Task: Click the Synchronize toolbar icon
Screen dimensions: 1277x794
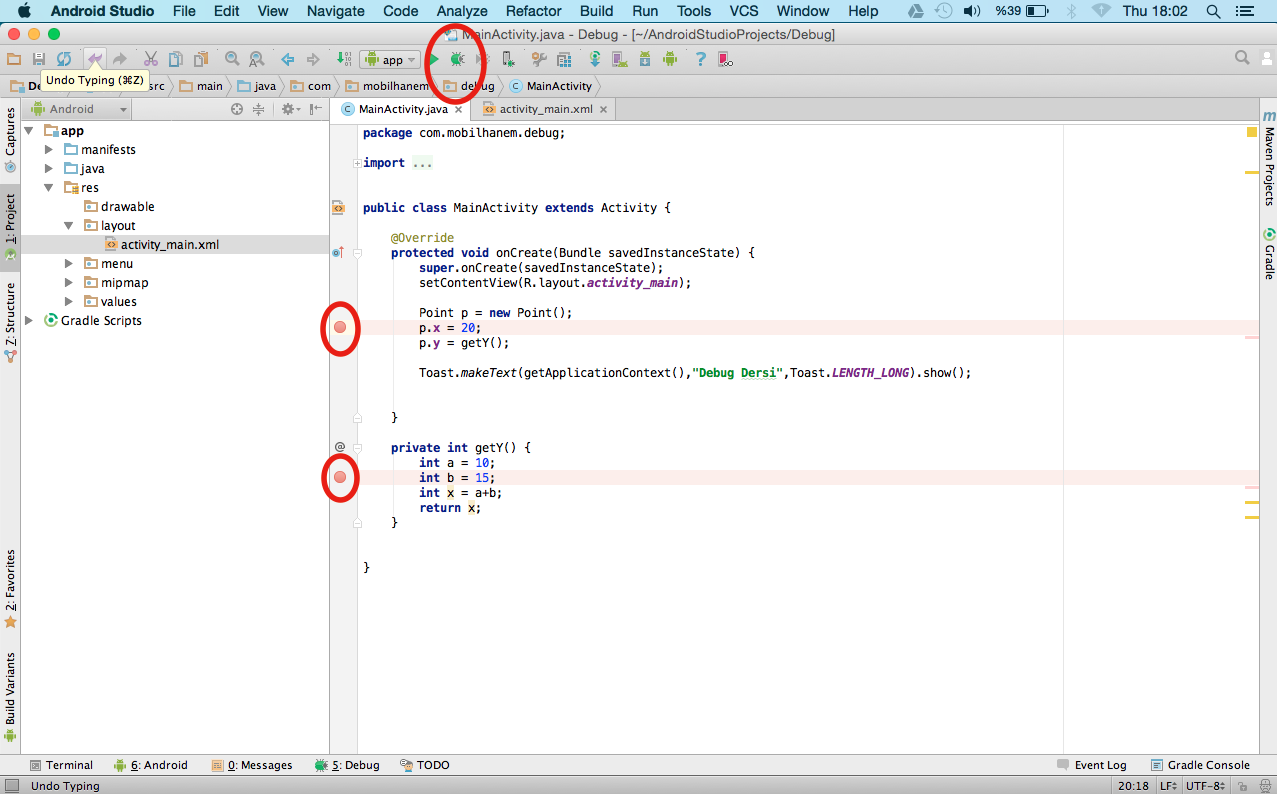Action: click(64, 59)
